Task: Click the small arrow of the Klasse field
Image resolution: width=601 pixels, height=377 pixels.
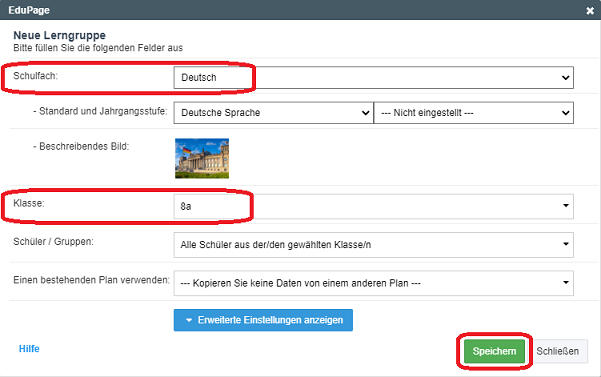Action: click(566, 206)
